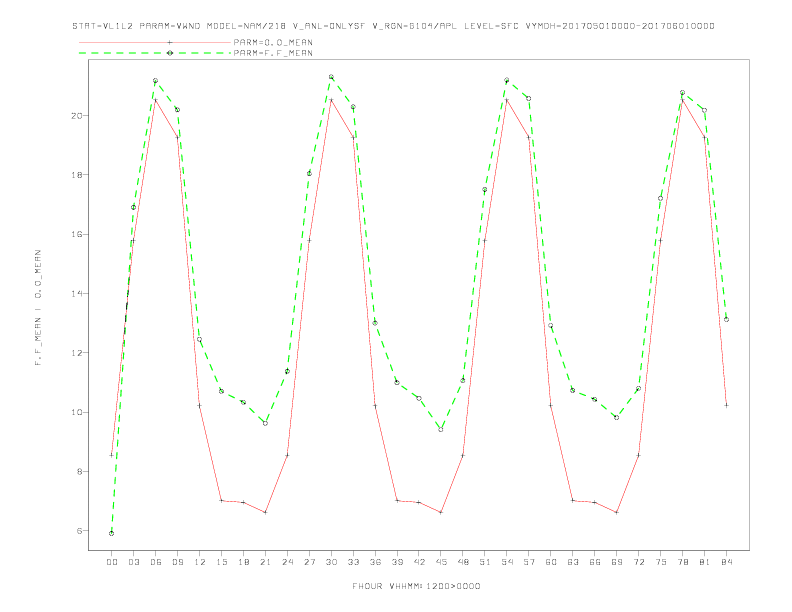Click y-axis tick value 18
The image size is (792, 612).
click(77, 175)
